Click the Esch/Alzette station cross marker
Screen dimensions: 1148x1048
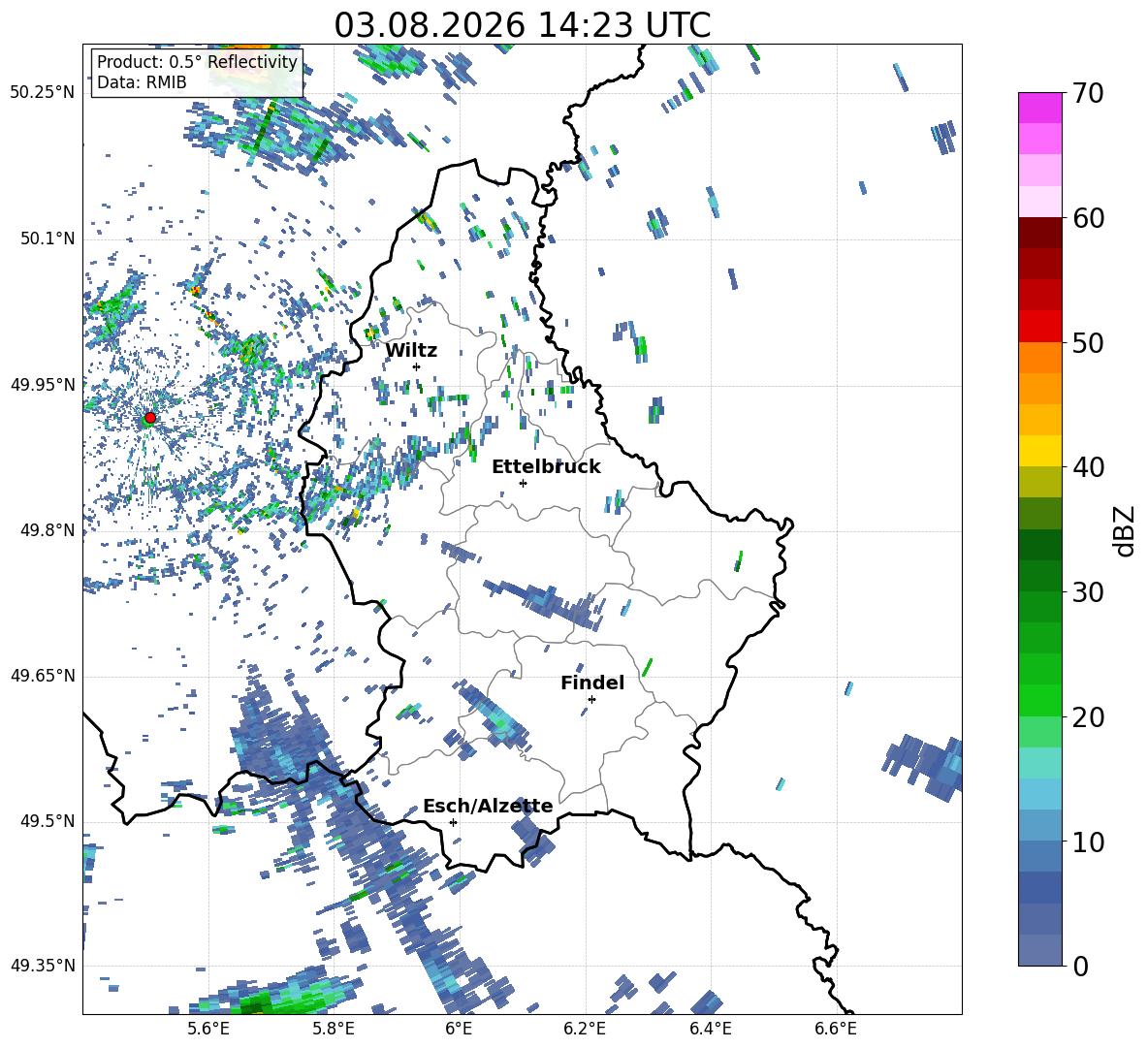pos(453,822)
